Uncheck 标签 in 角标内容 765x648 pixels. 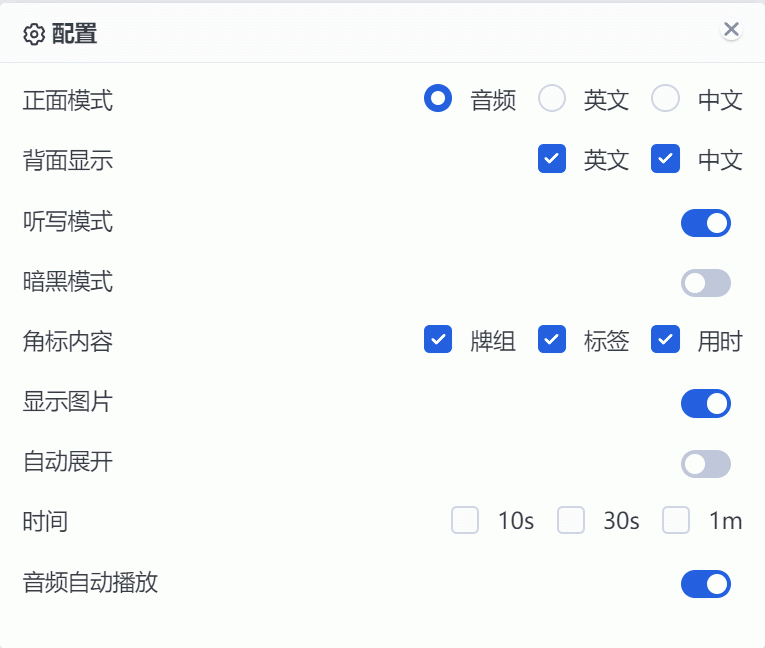[x=552, y=340]
